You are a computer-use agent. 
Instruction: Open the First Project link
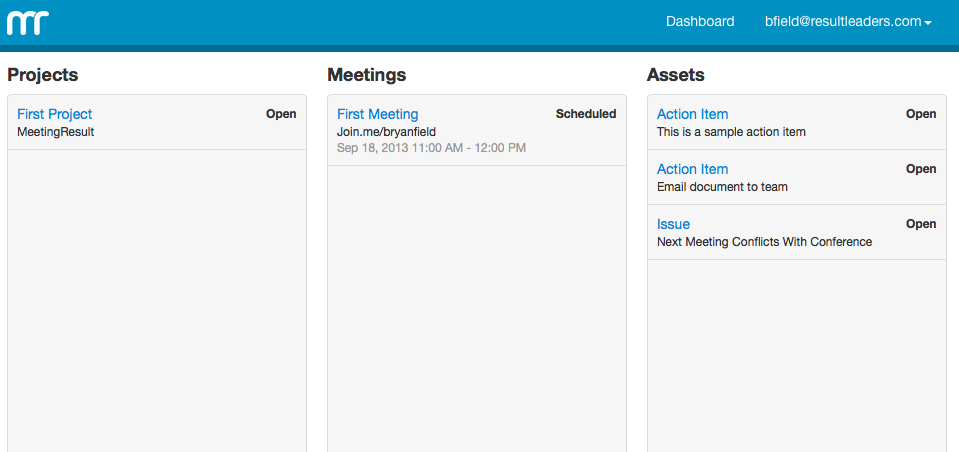(55, 114)
